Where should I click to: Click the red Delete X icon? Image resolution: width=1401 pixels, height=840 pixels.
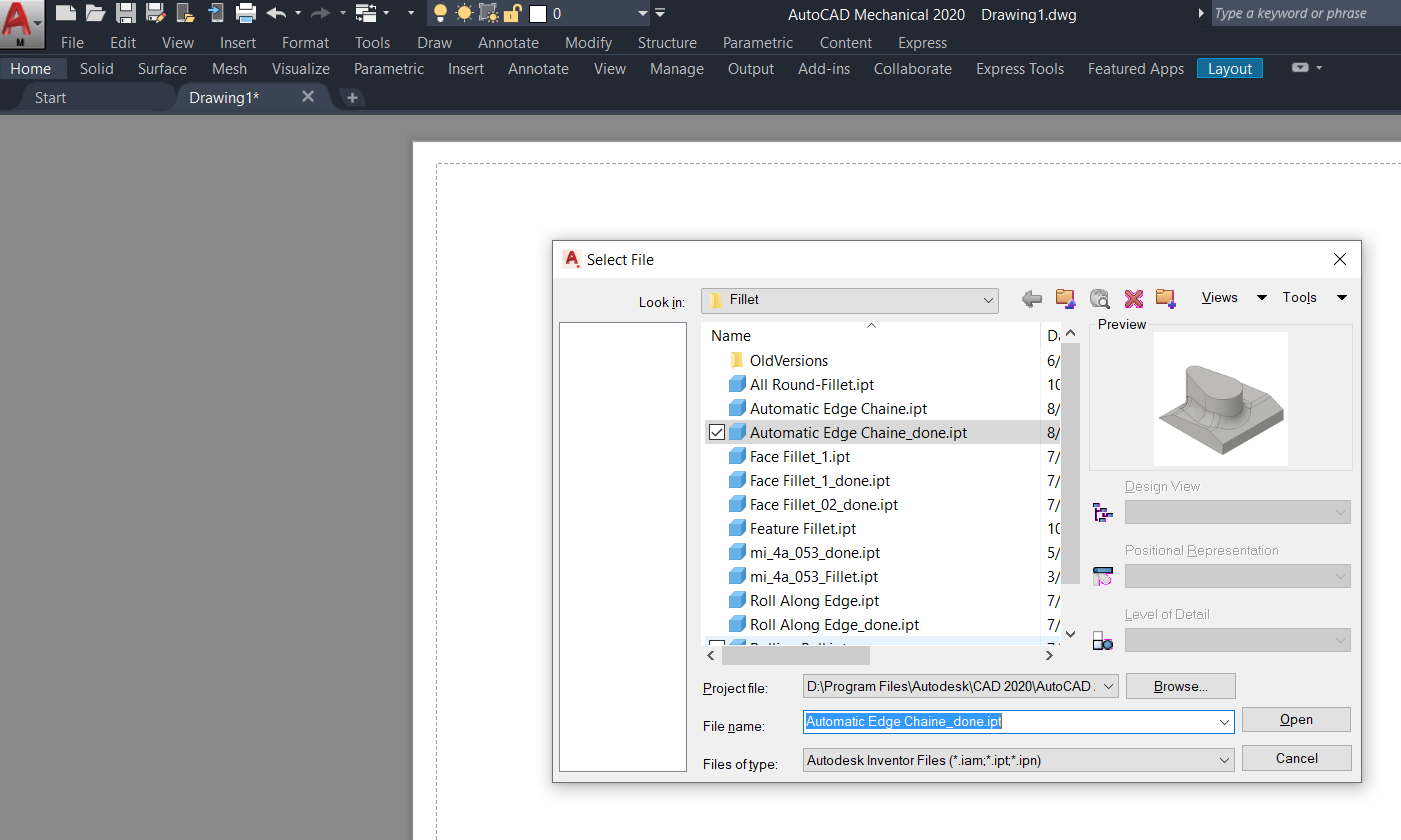(x=1133, y=299)
